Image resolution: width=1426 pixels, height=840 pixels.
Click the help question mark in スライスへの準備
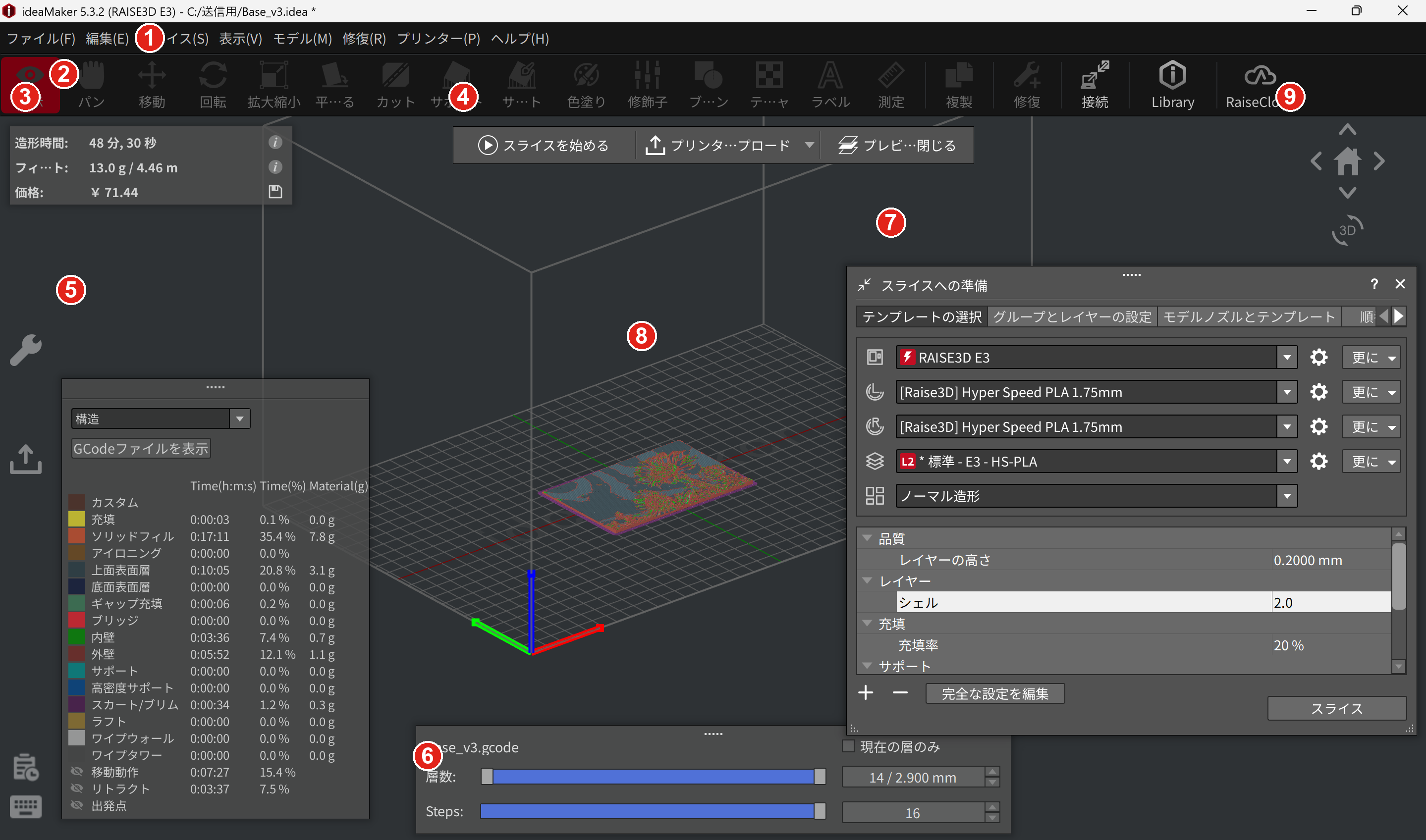pos(1374,284)
